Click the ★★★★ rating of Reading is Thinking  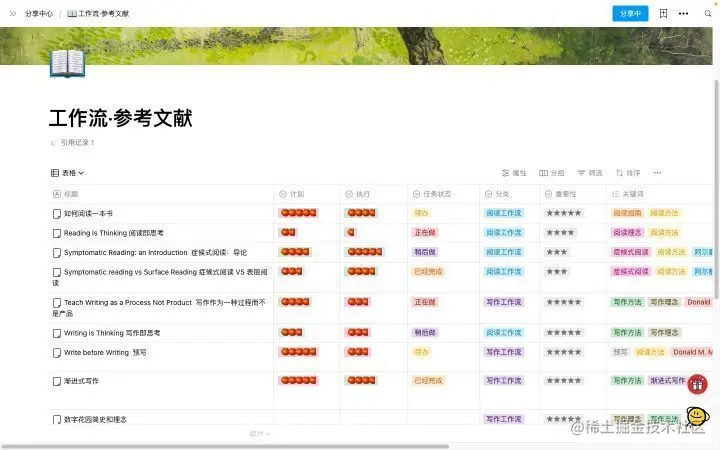[x=560, y=233]
